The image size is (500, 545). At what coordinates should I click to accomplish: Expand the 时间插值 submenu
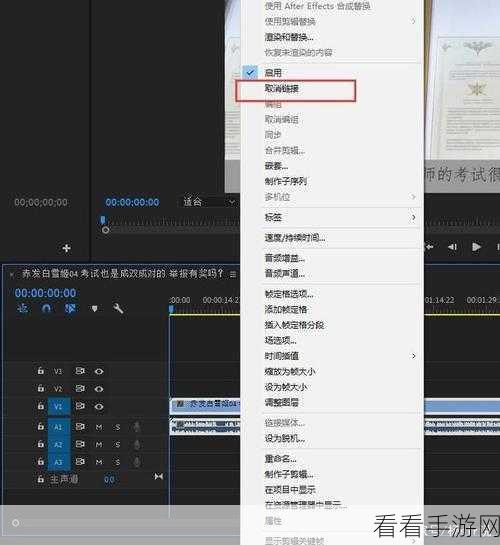coord(332,356)
